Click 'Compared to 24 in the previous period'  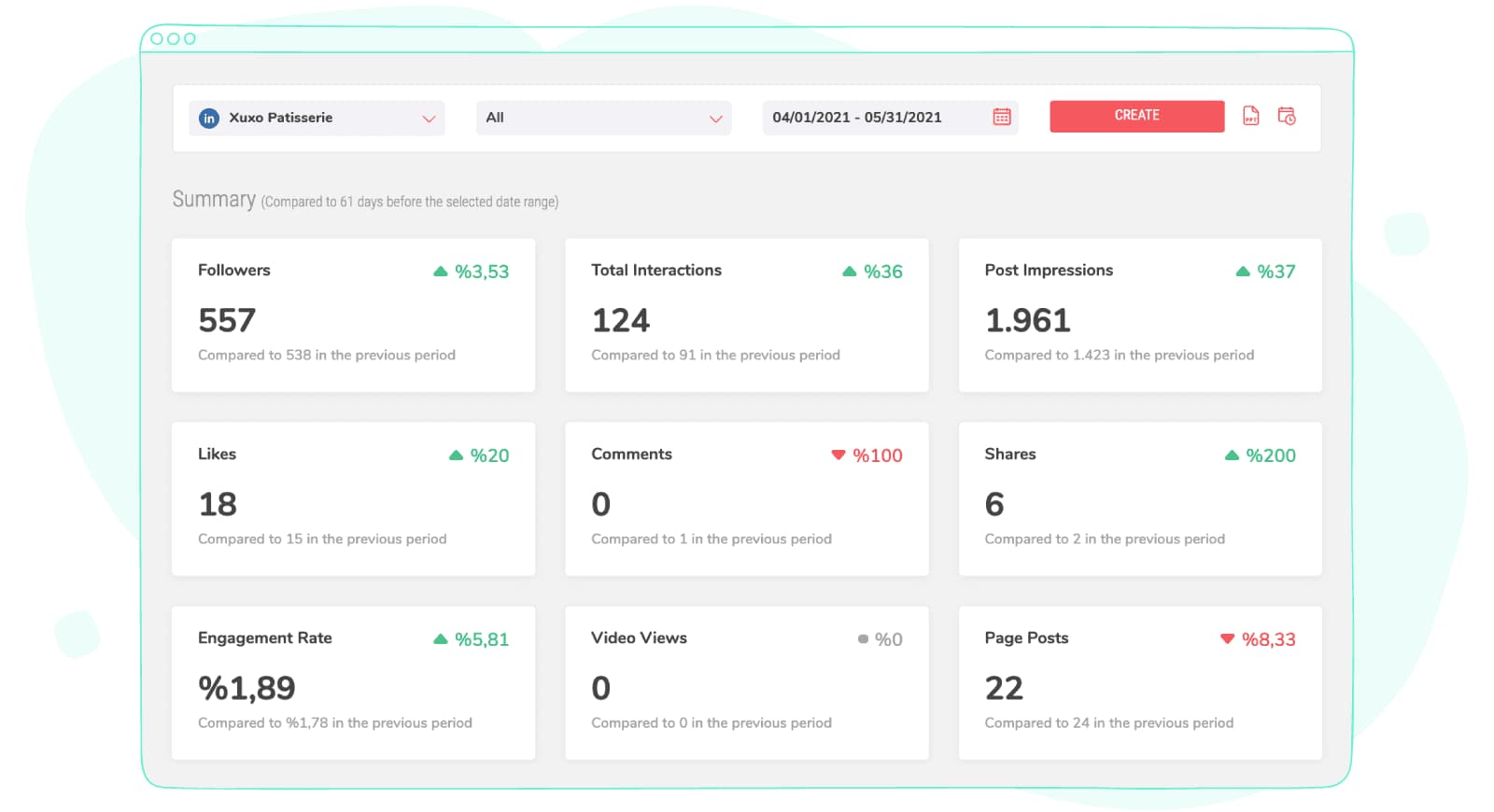[1109, 722]
